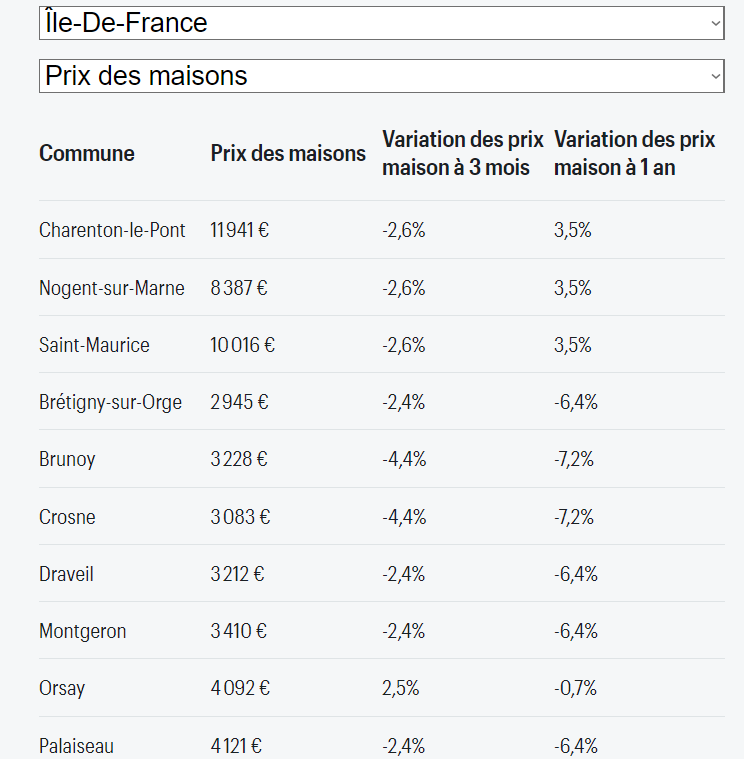Select the Nogent-sur-Marne commune cell
The width and height of the screenshot is (744, 759).
coord(112,288)
